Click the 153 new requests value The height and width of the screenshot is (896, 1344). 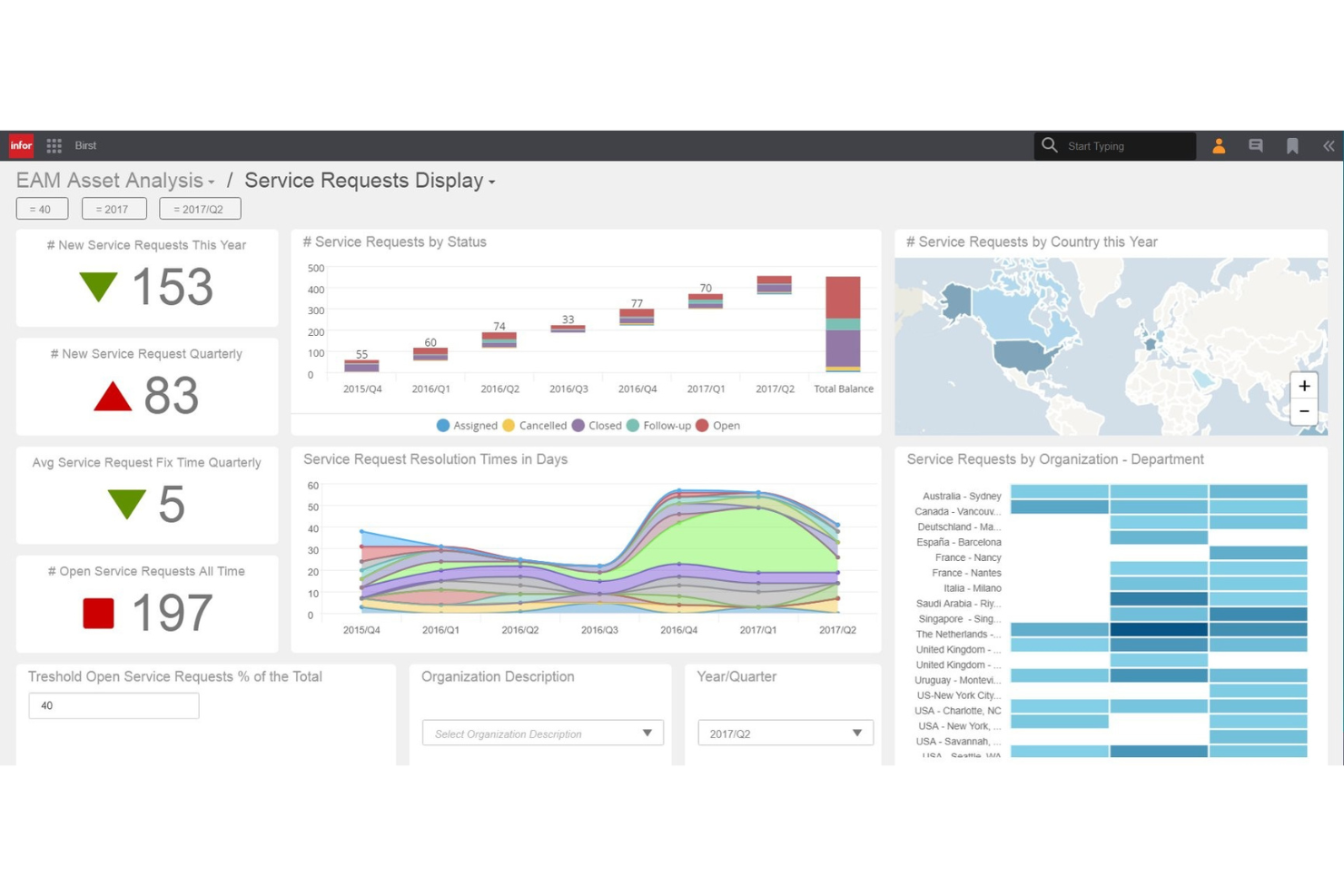tap(173, 287)
